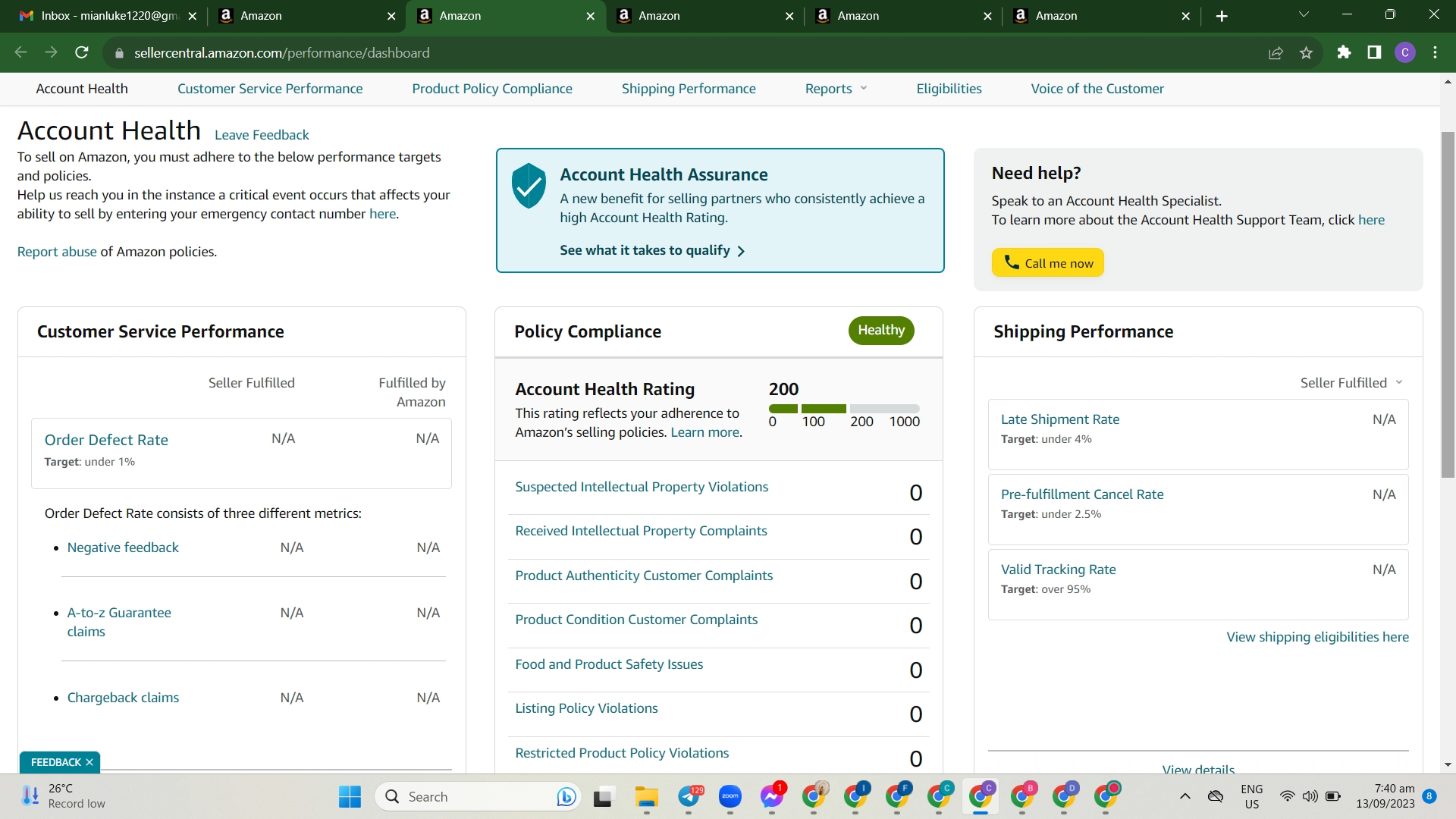Click the Account Health Assurance shield icon
Screen dimensions: 1456x819
coord(529,185)
